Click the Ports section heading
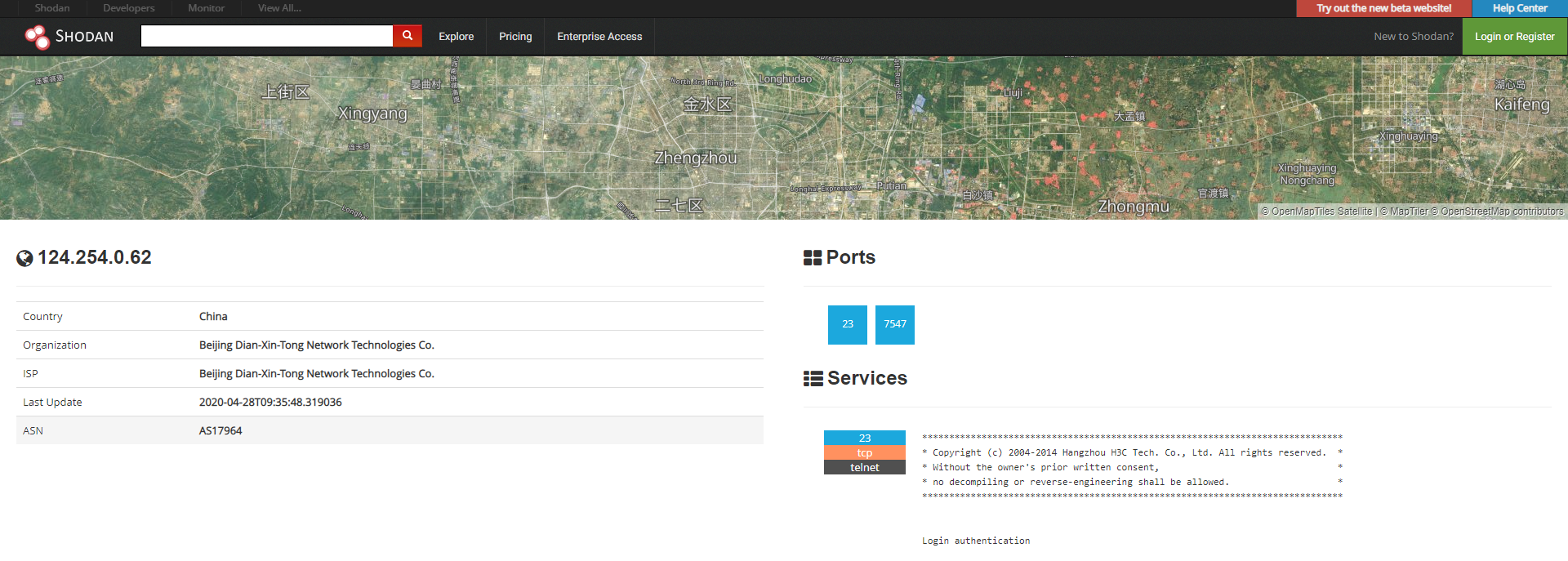This screenshot has height=561, width=1568. [x=851, y=257]
